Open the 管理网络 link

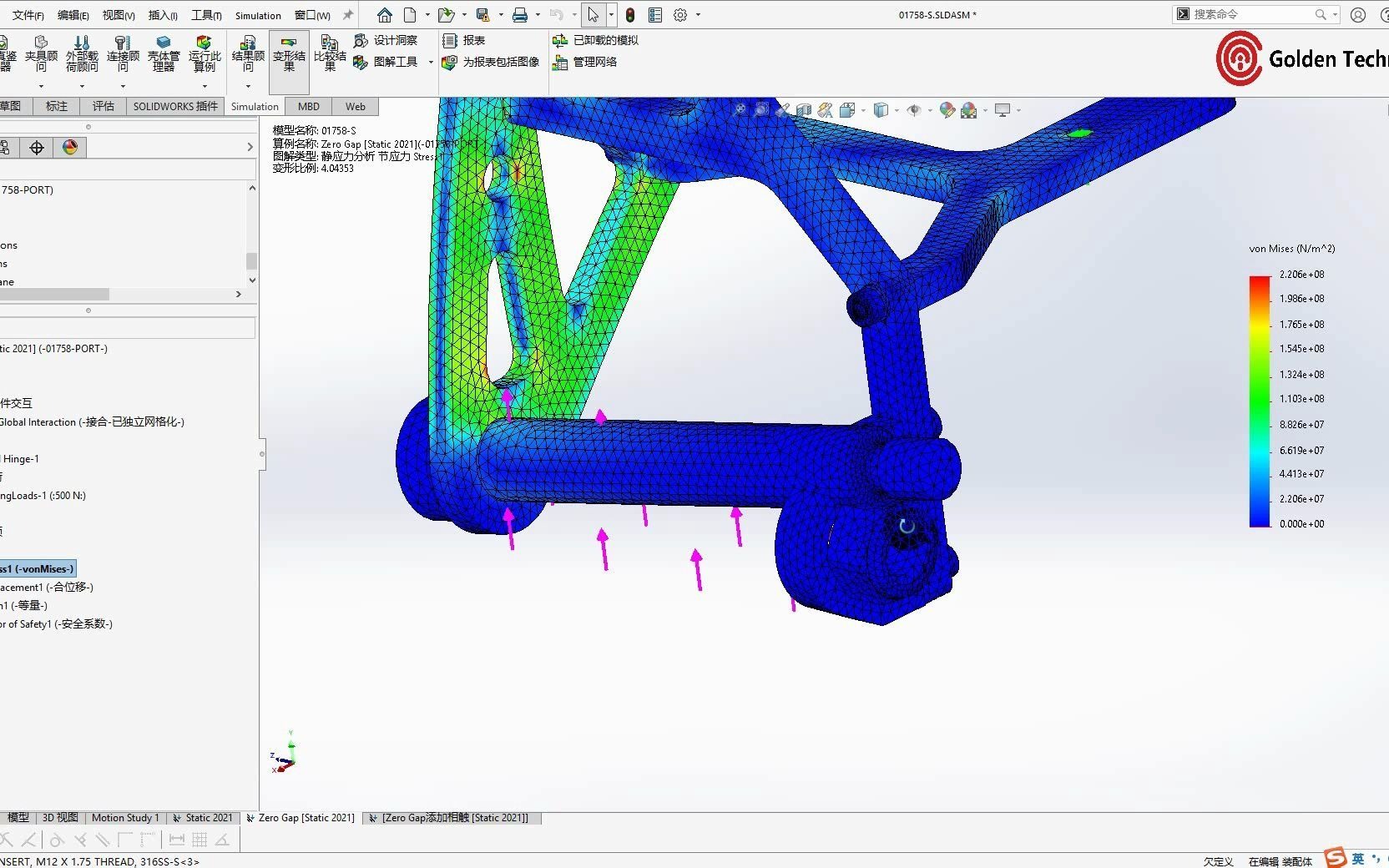pos(593,63)
